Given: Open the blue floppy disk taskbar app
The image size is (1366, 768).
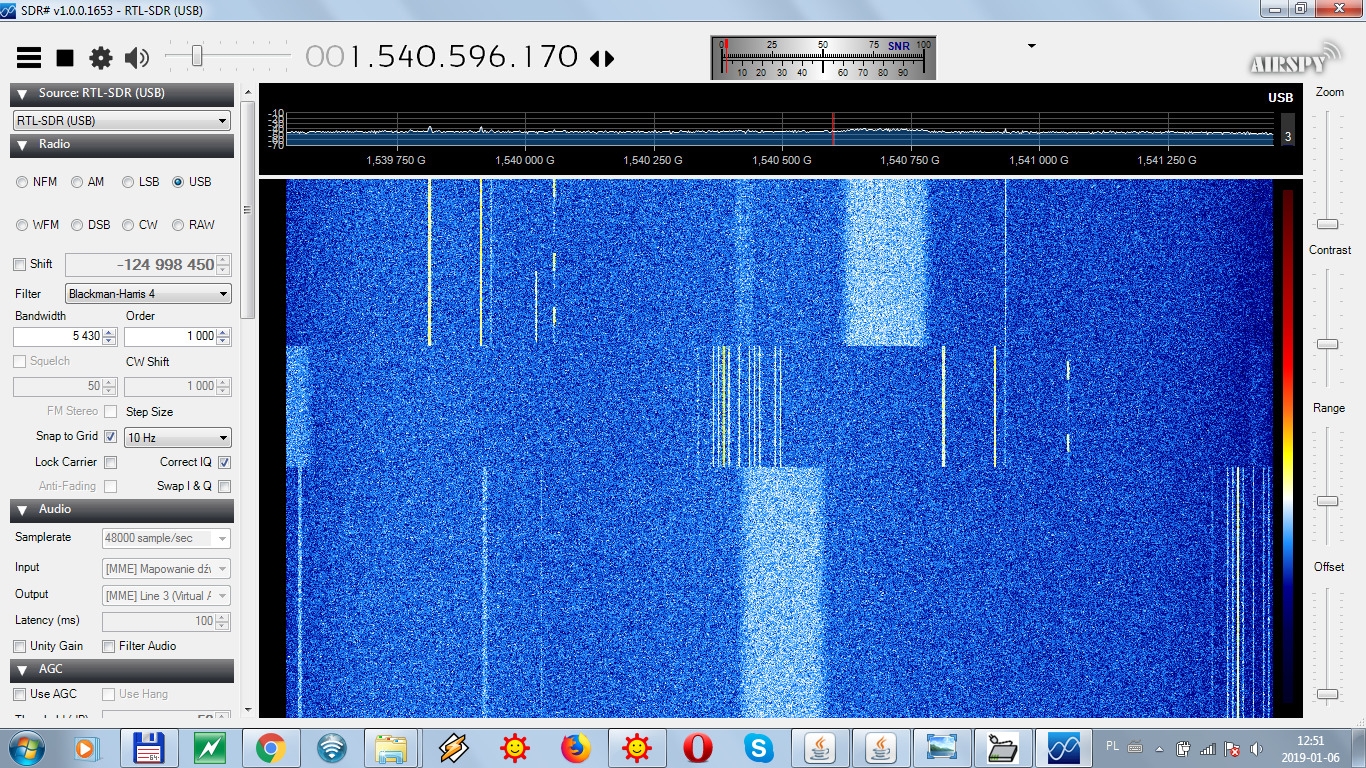Looking at the screenshot, I should 149,747.
